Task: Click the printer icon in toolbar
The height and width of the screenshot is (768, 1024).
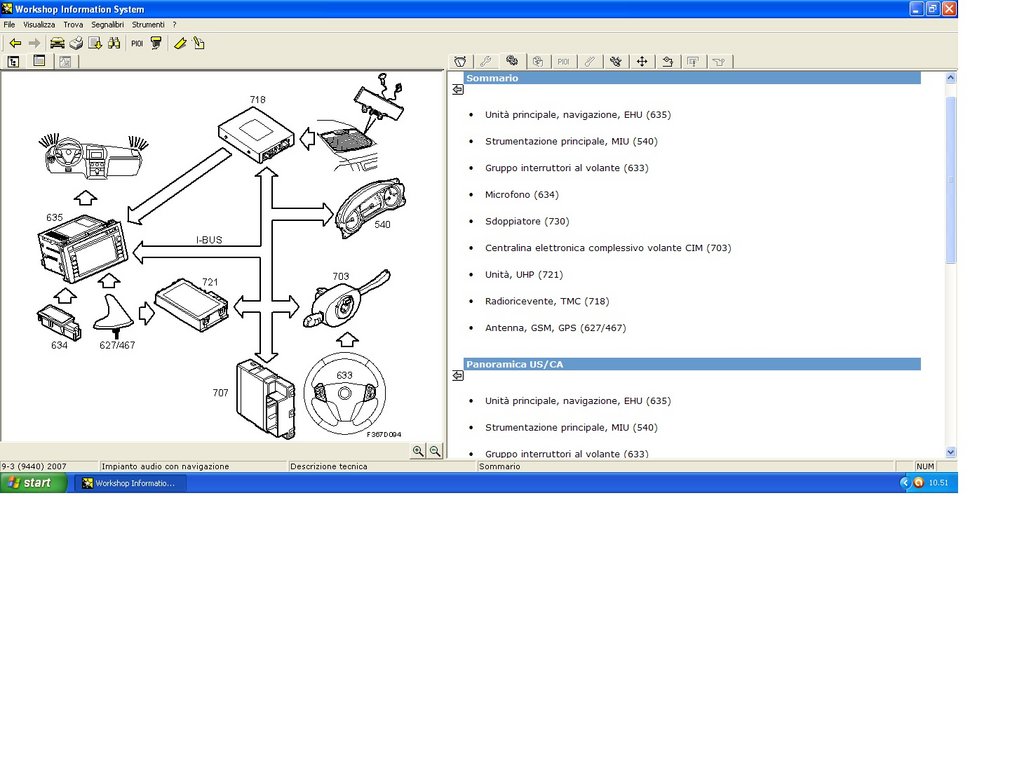Action: 76,43
